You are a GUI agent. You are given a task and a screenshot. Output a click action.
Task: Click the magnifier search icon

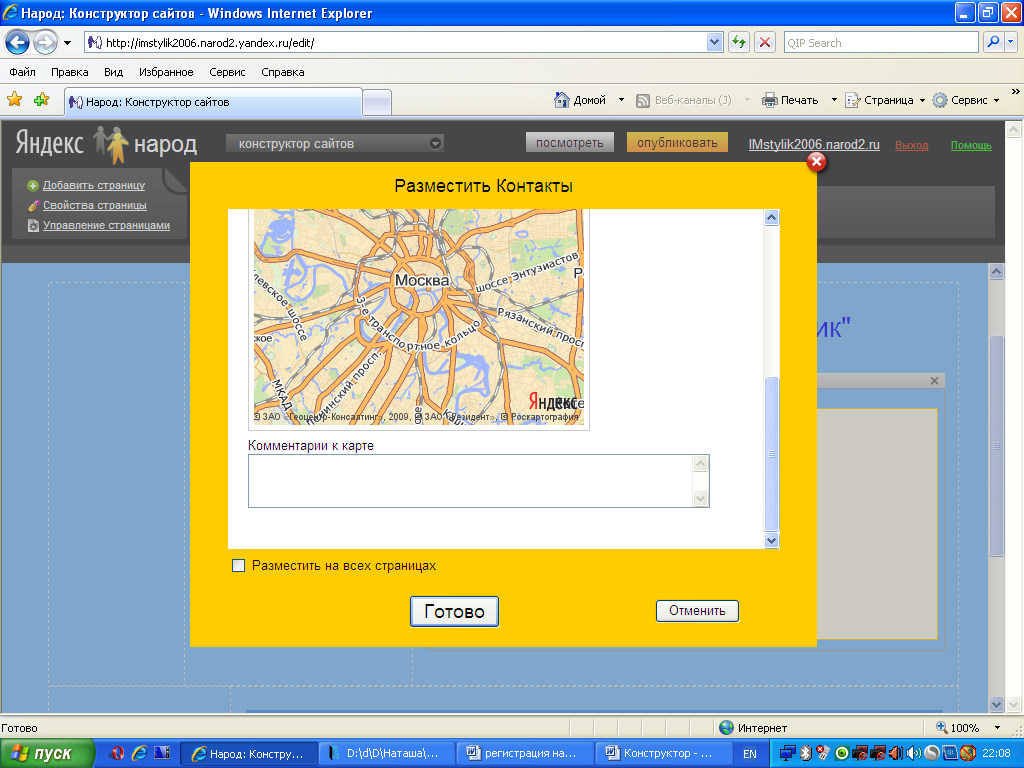(993, 42)
